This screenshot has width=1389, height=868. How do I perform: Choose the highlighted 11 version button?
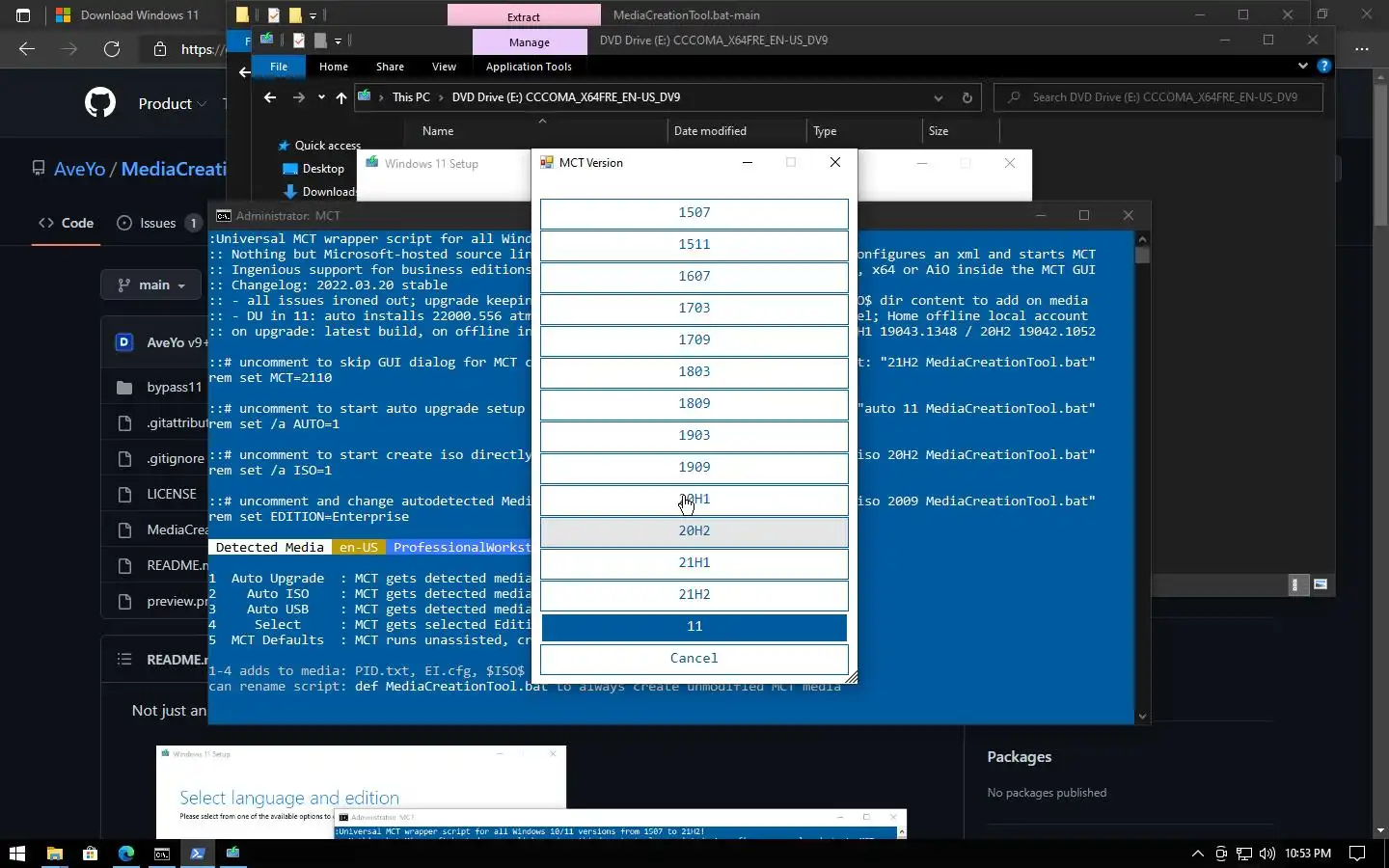(x=694, y=627)
